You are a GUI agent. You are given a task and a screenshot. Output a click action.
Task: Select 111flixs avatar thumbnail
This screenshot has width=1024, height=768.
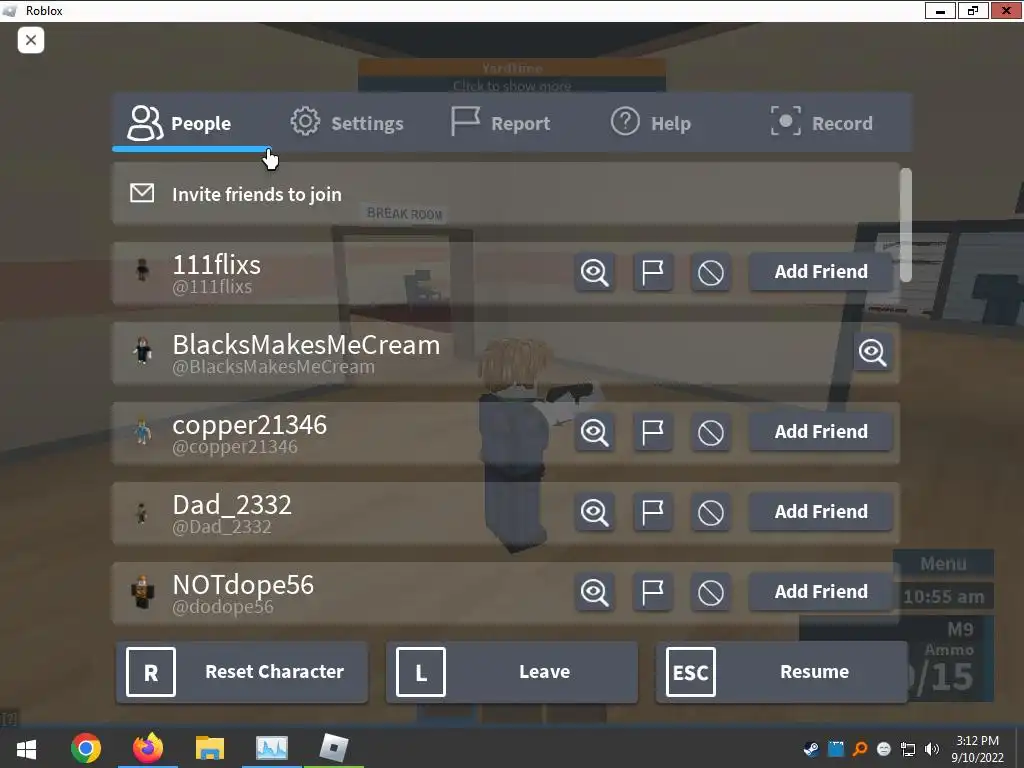coord(142,270)
